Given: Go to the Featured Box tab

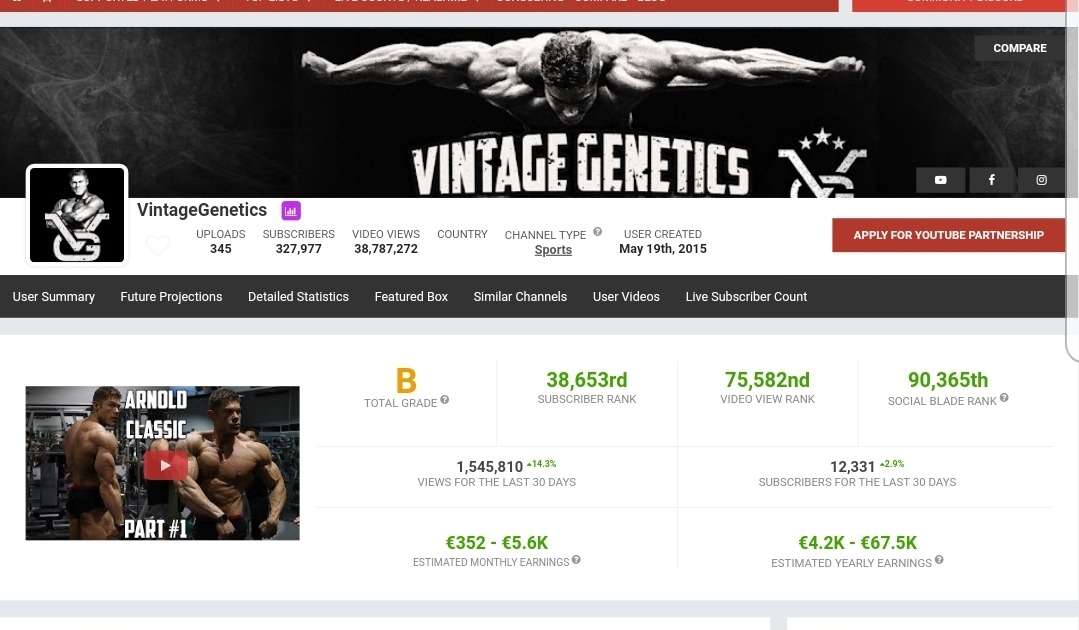Looking at the screenshot, I should point(411,297).
